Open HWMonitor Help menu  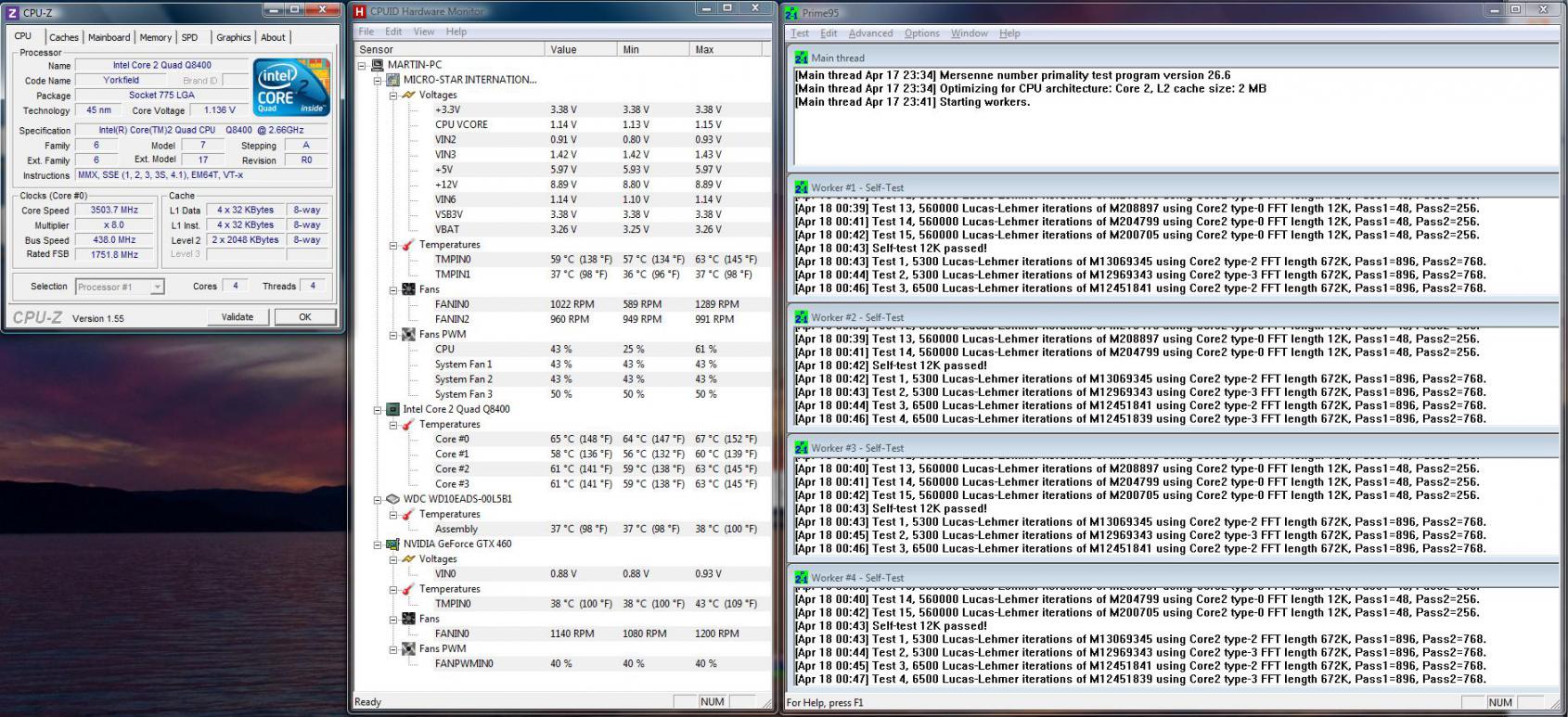pos(456,32)
